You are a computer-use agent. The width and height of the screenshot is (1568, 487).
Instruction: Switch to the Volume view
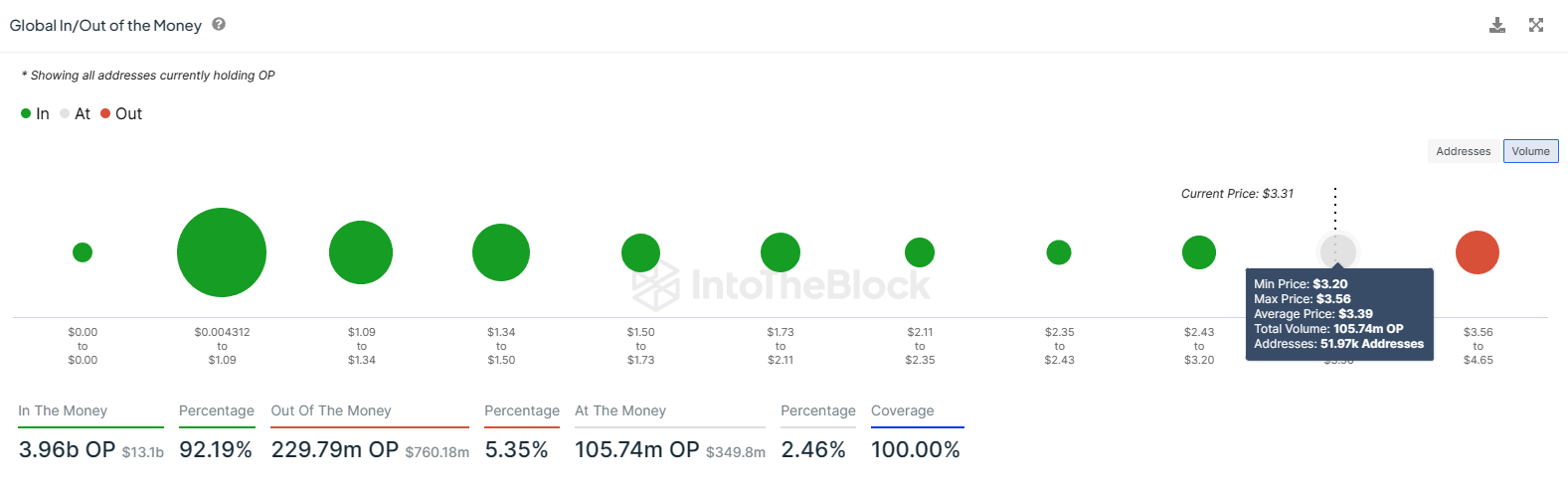(x=1530, y=151)
